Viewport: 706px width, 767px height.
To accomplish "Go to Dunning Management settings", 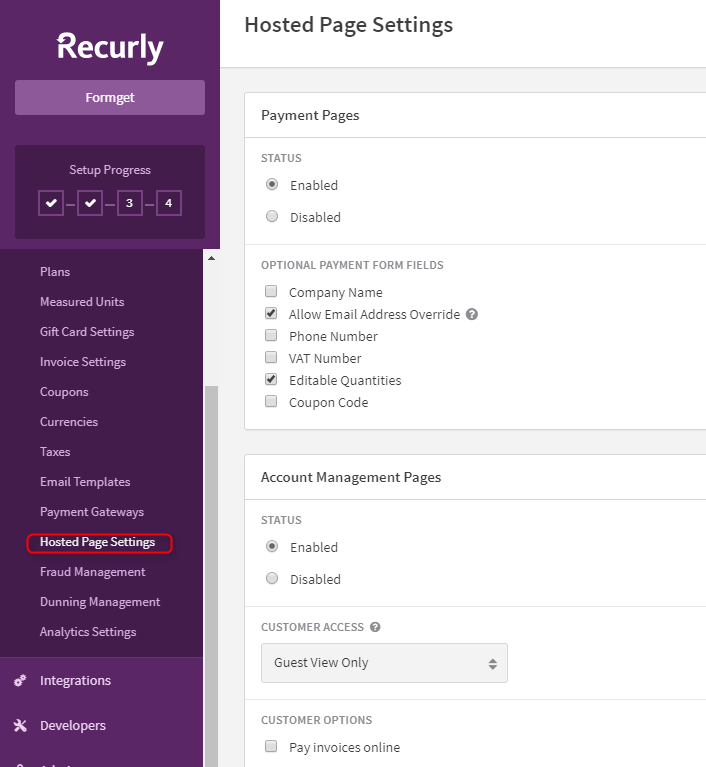I will (x=100, y=602).
